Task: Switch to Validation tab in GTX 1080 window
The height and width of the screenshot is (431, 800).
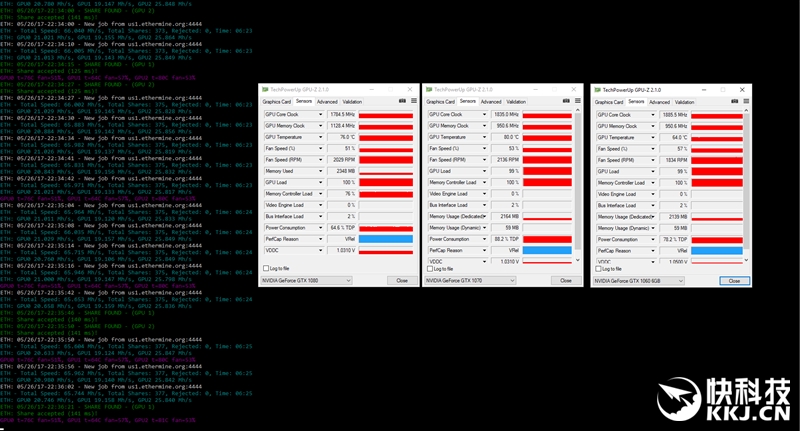Action: (352, 102)
